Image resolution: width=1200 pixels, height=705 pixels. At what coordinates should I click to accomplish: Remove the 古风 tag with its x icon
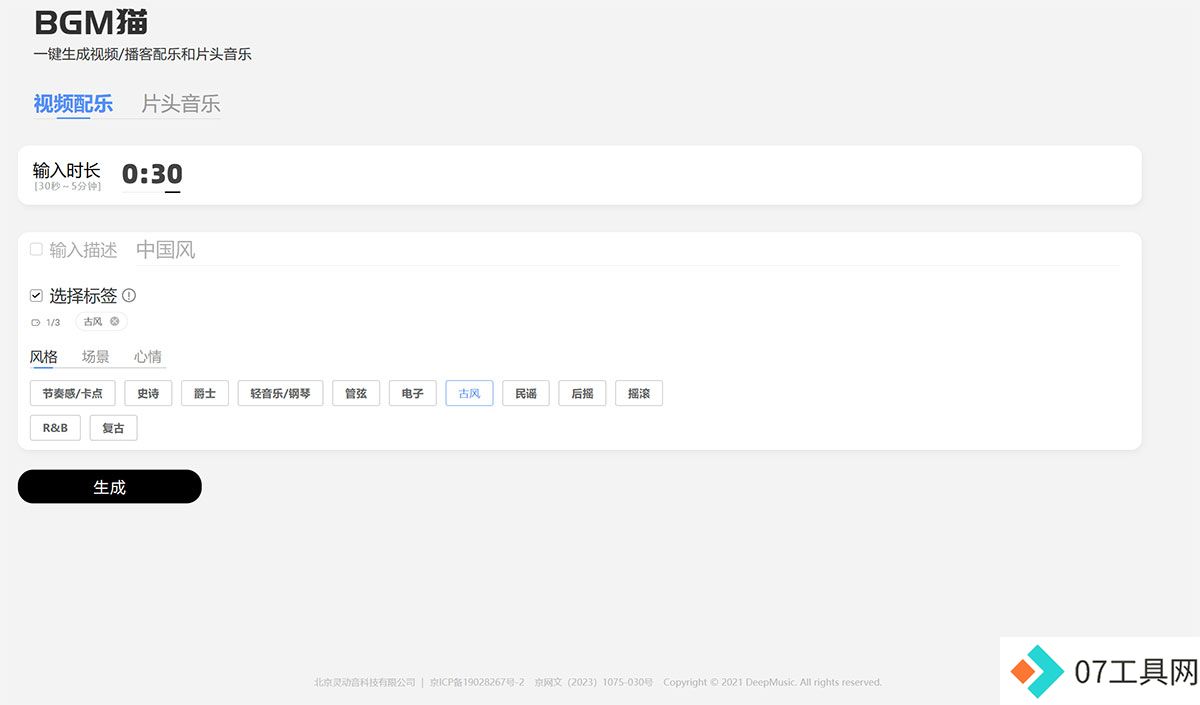point(115,322)
